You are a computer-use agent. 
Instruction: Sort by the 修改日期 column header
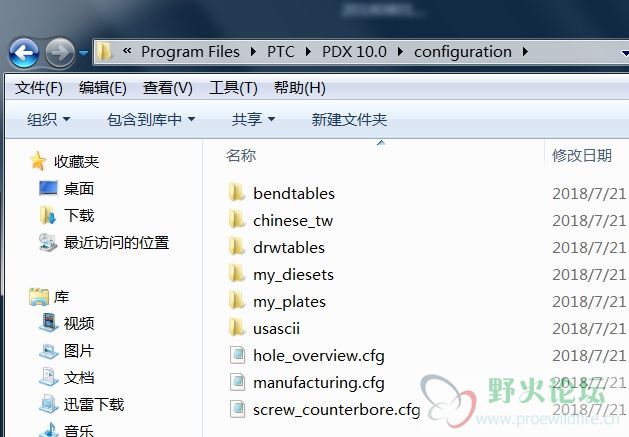(582, 155)
